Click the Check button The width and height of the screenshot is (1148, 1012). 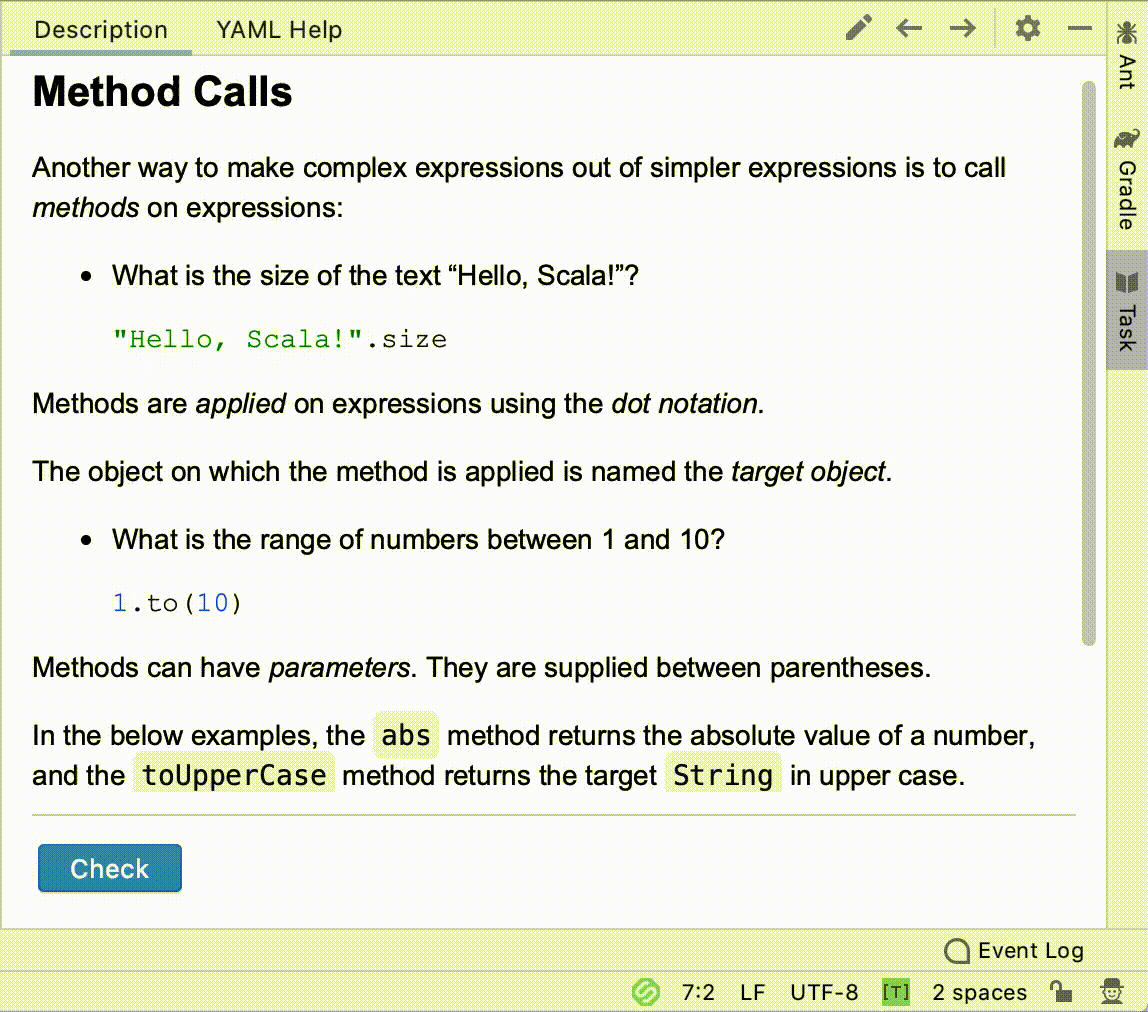110,868
